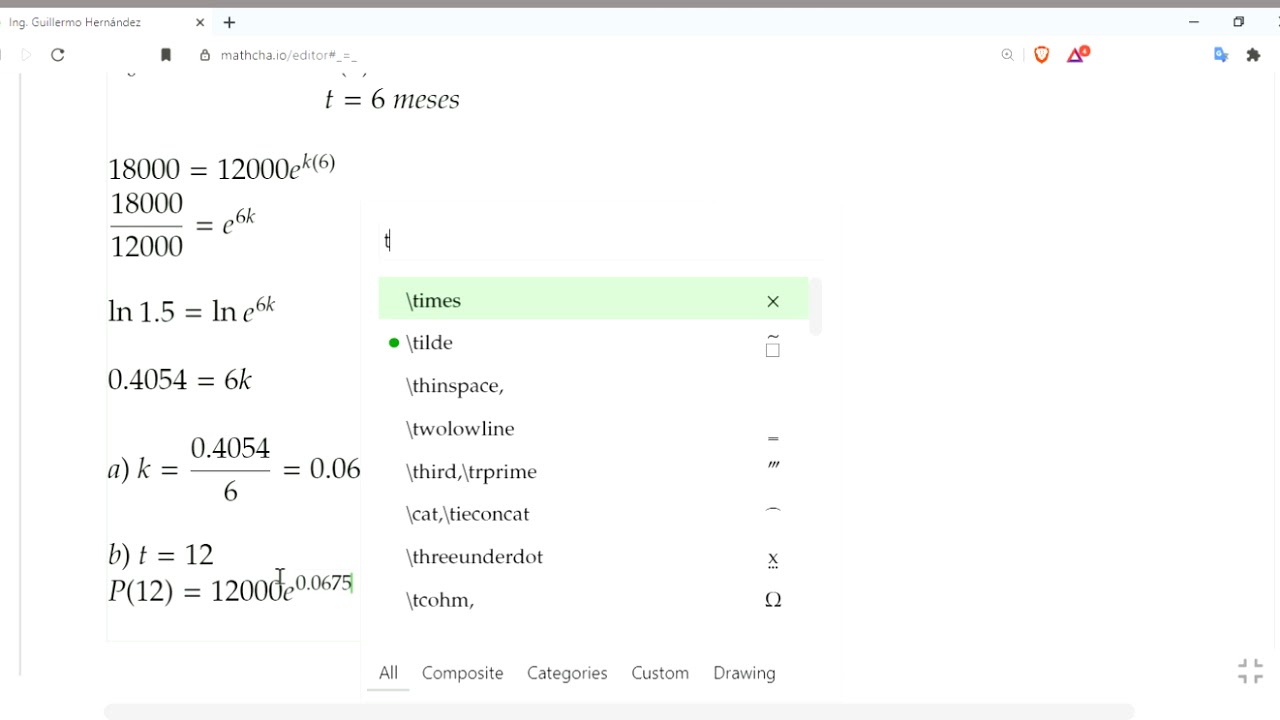Select the \times symbol suggestion
Image resolution: width=1280 pixels, height=720 pixels.
click(x=593, y=300)
